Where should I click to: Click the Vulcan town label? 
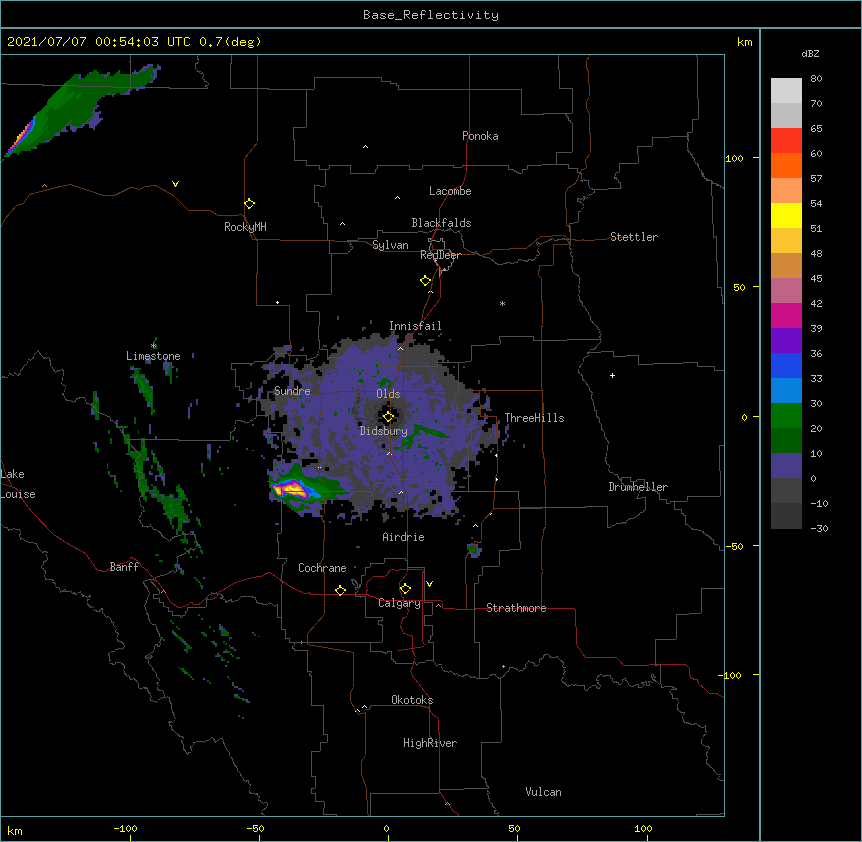(543, 792)
